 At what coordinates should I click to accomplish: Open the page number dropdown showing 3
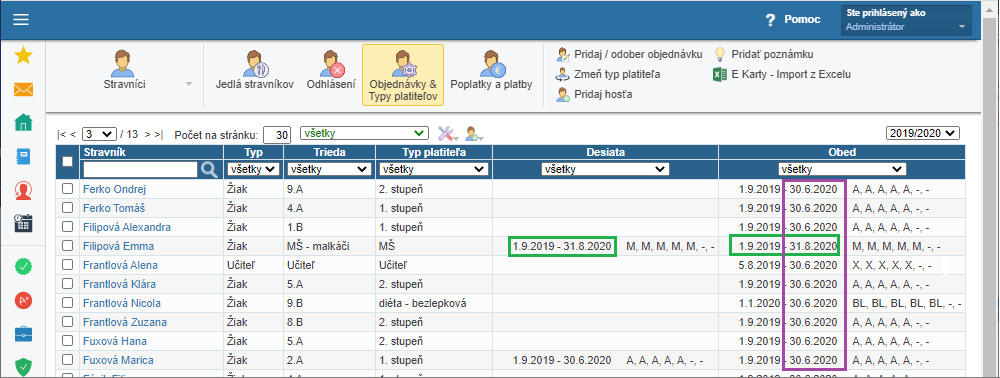[x=99, y=134]
